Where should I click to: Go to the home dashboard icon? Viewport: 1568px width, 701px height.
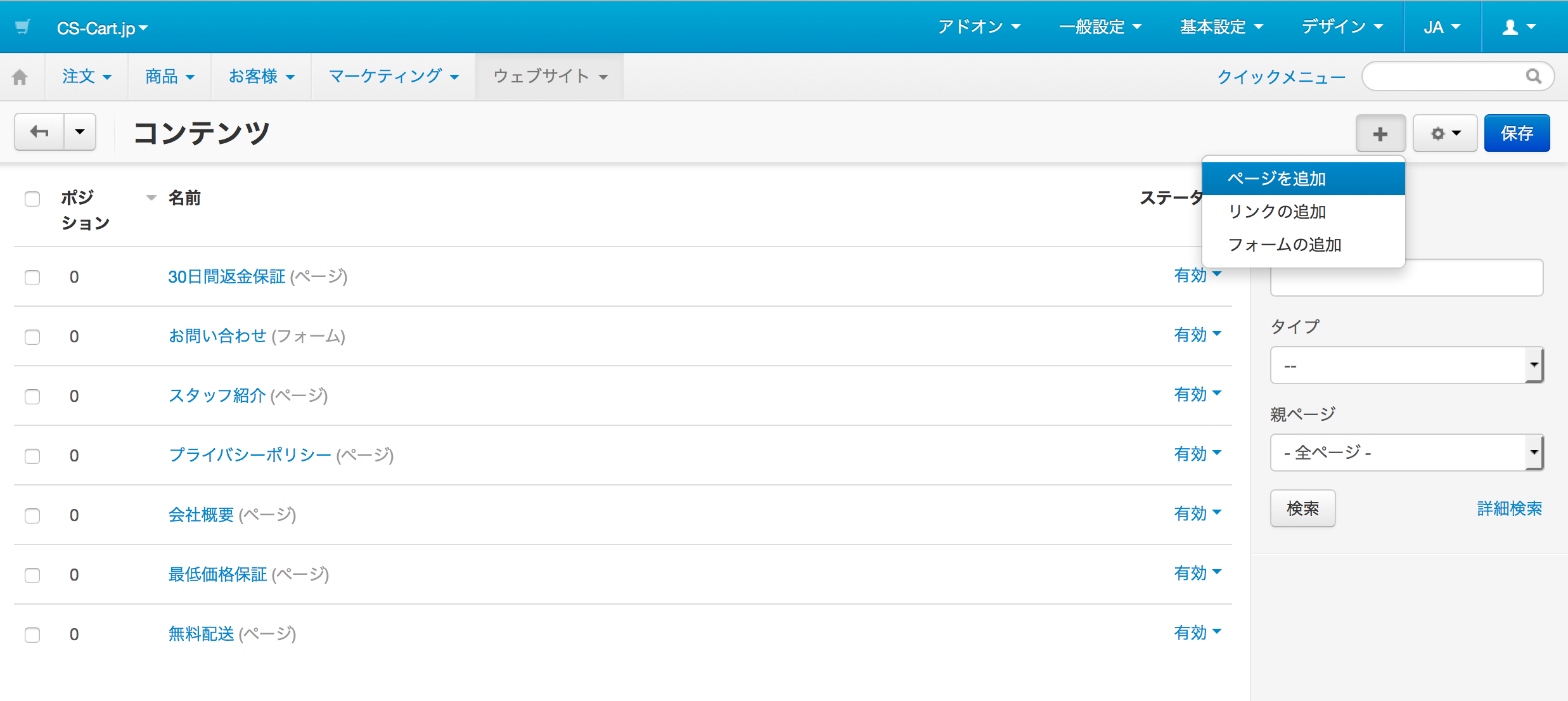click(x=20, y=77)
